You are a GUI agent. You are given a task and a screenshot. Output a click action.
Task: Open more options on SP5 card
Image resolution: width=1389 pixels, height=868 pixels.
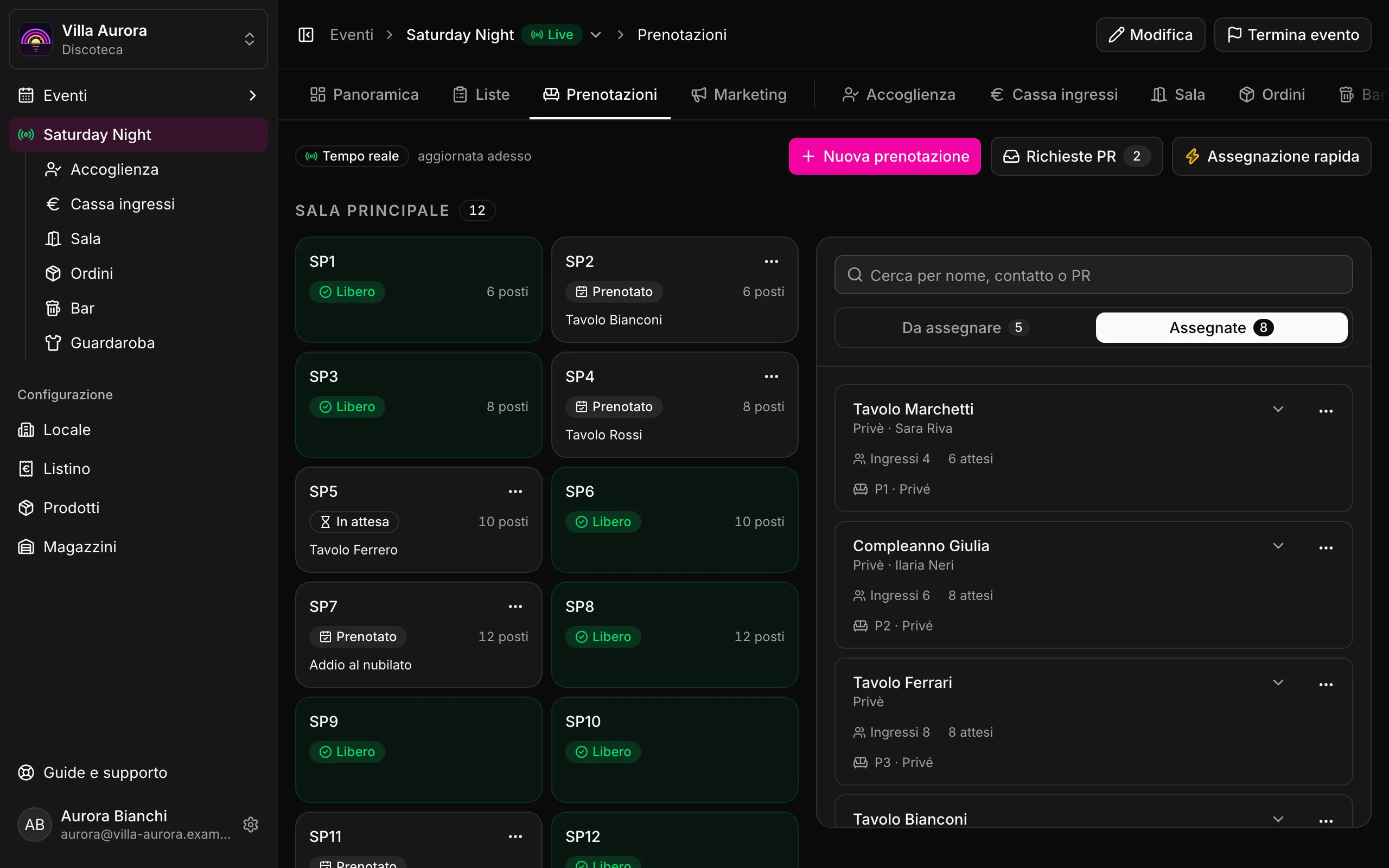pyautogui.click(x=515, y=492)
